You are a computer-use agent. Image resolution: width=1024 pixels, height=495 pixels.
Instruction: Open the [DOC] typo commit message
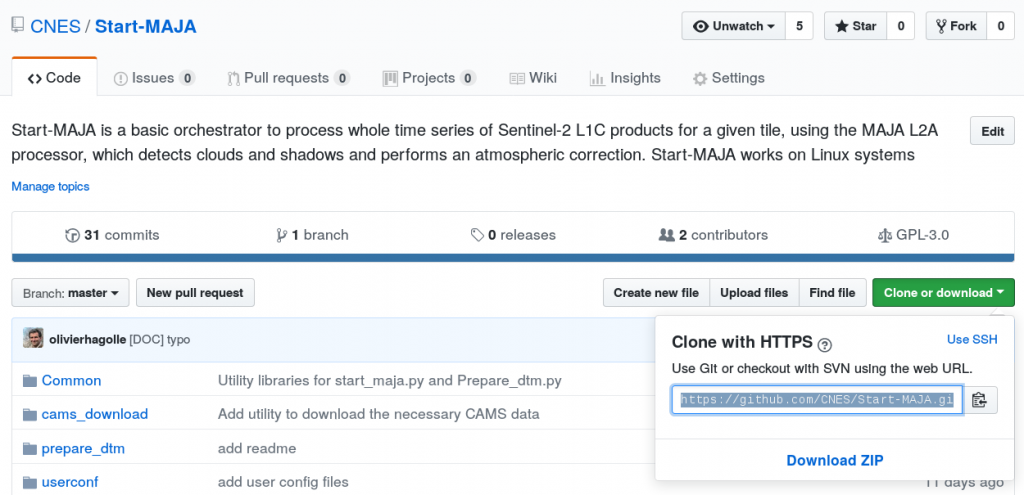(160, 340)
